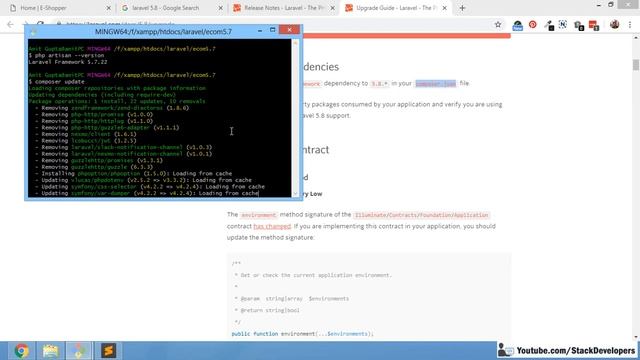Click the "public function environment" code line
The width and height of the screenshot is (640, 360).
302,334
